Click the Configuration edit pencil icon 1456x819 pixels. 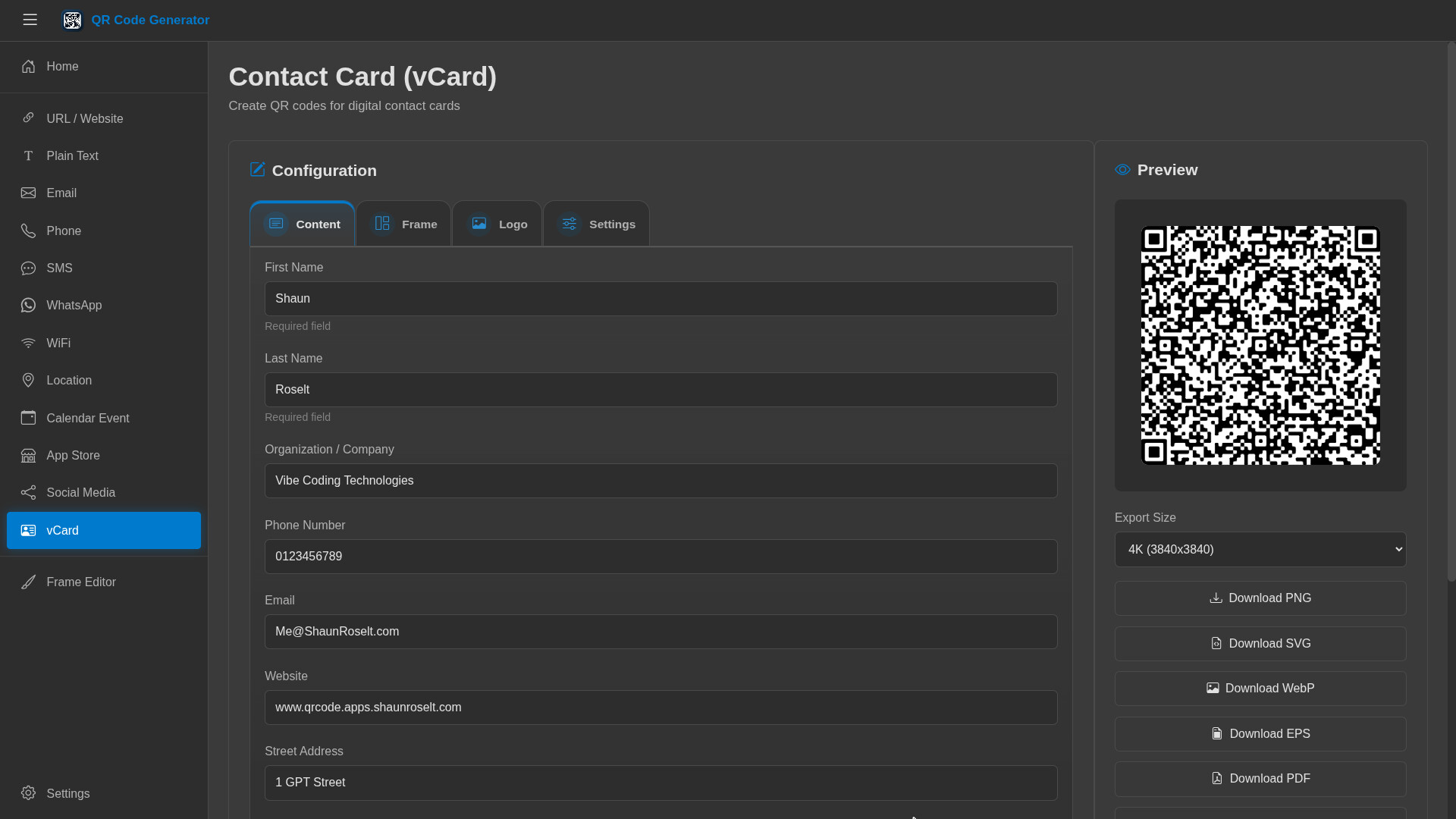tap(257, 169)
